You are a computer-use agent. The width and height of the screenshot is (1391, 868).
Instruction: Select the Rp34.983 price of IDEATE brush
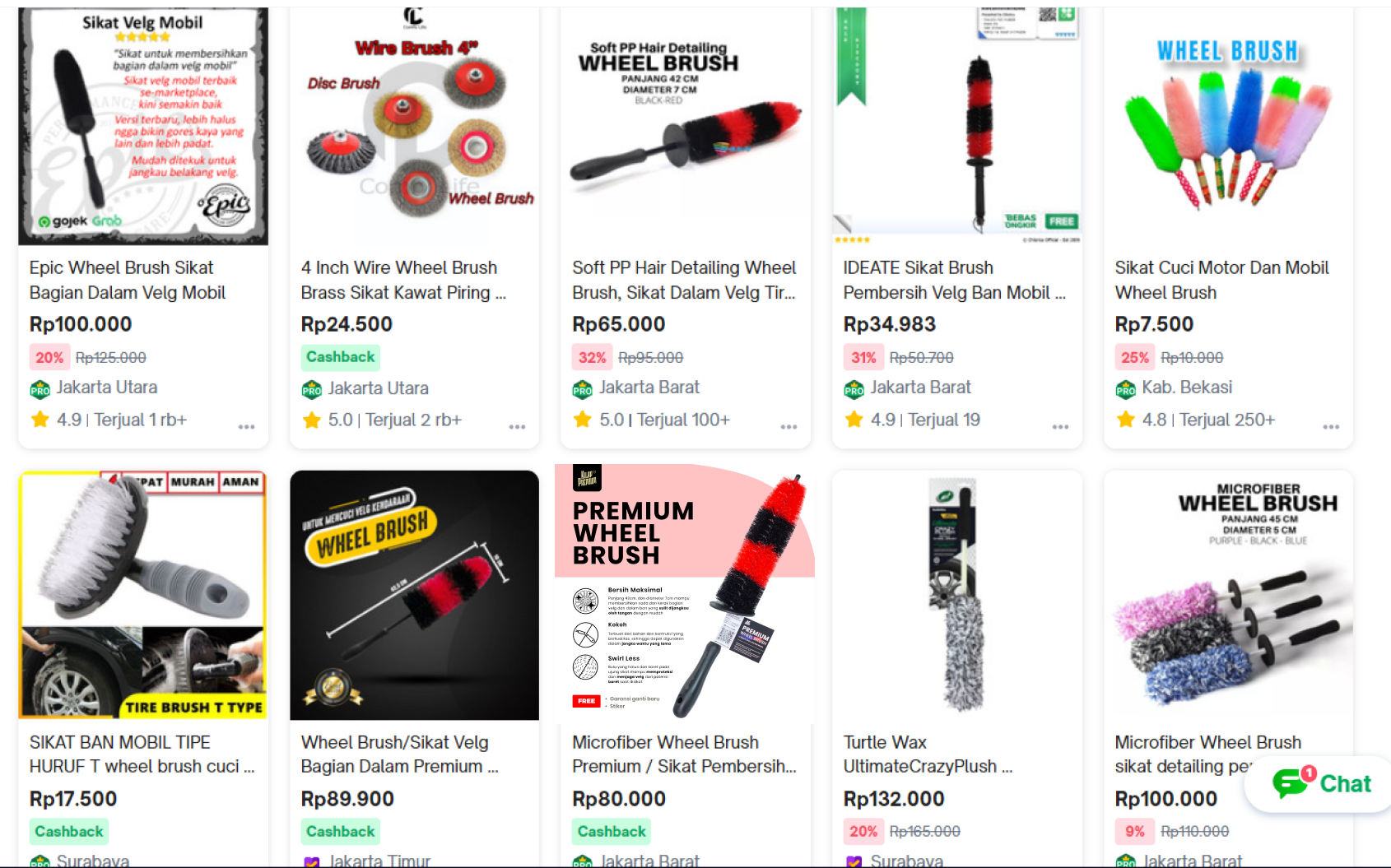(x=889, y=324)
